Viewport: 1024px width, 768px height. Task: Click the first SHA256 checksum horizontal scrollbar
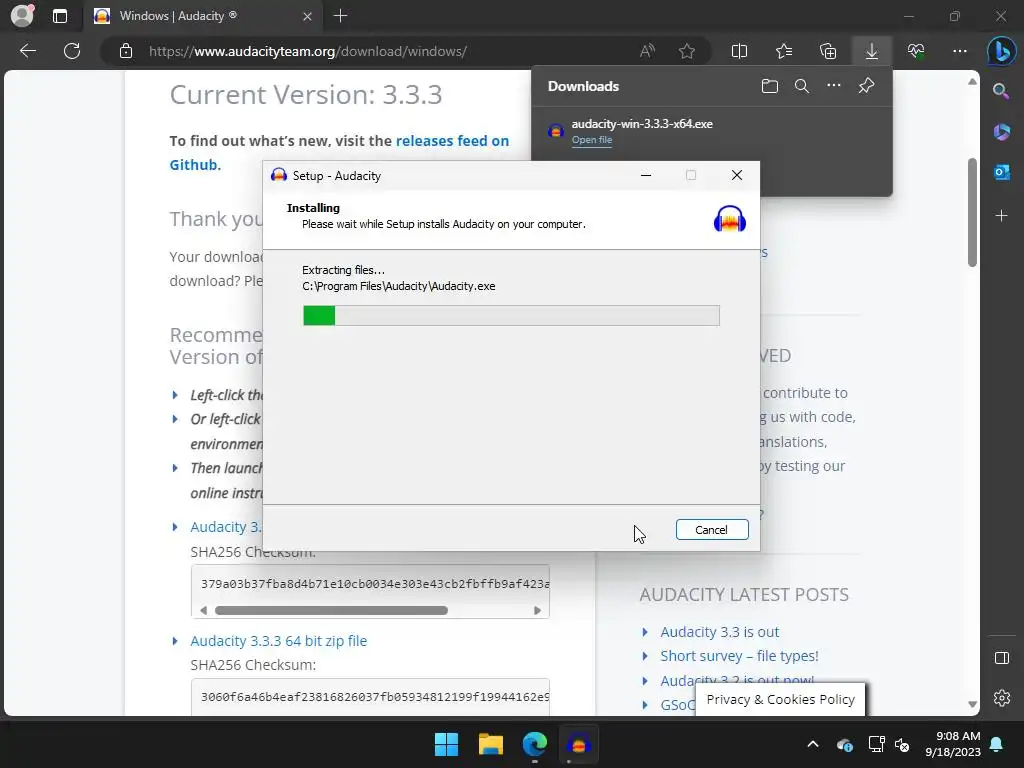click(331, 611)
